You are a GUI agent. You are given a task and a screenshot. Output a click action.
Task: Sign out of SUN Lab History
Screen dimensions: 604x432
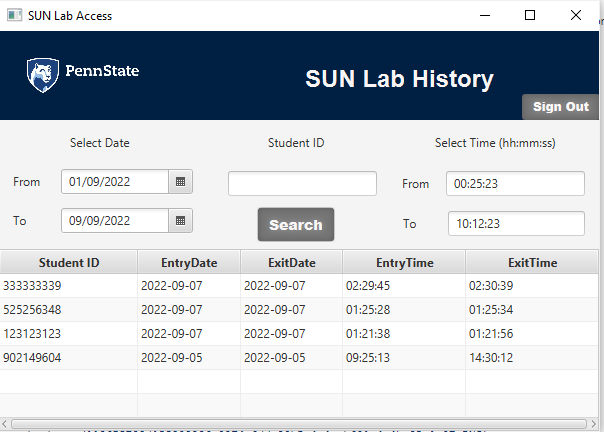coord(560,107)
